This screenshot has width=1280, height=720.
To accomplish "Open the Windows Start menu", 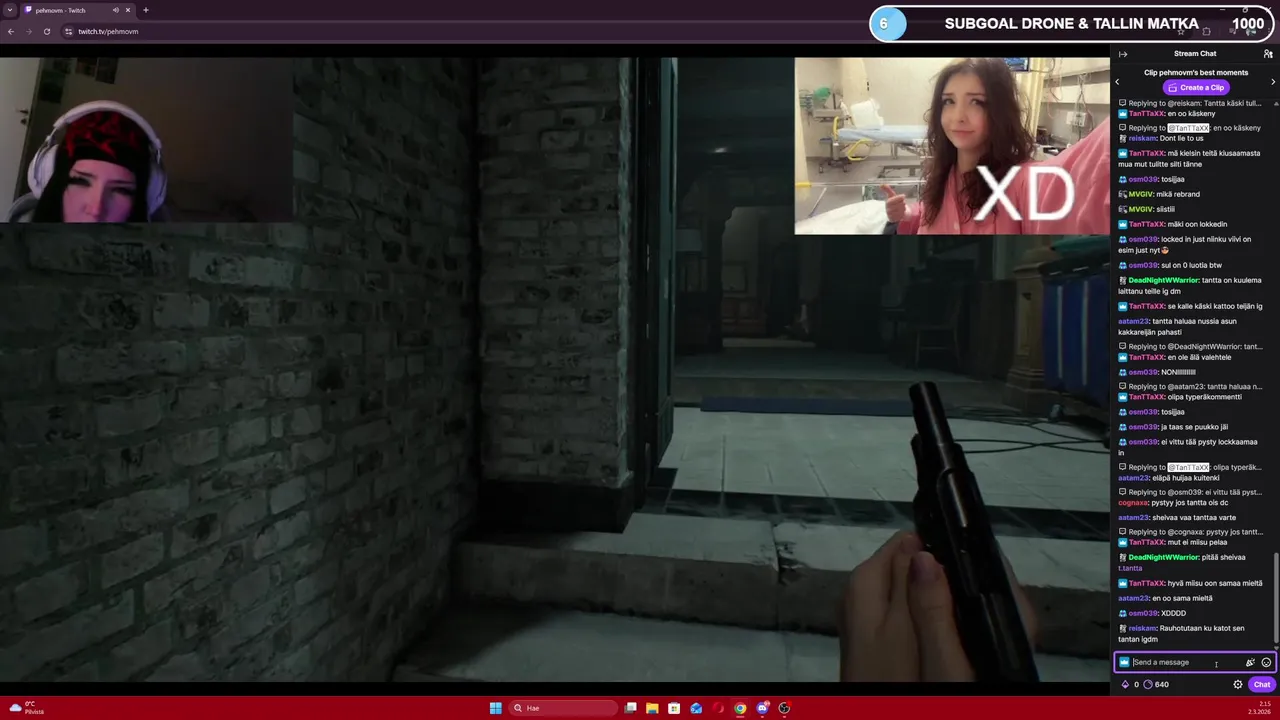I will pos(496,708).
